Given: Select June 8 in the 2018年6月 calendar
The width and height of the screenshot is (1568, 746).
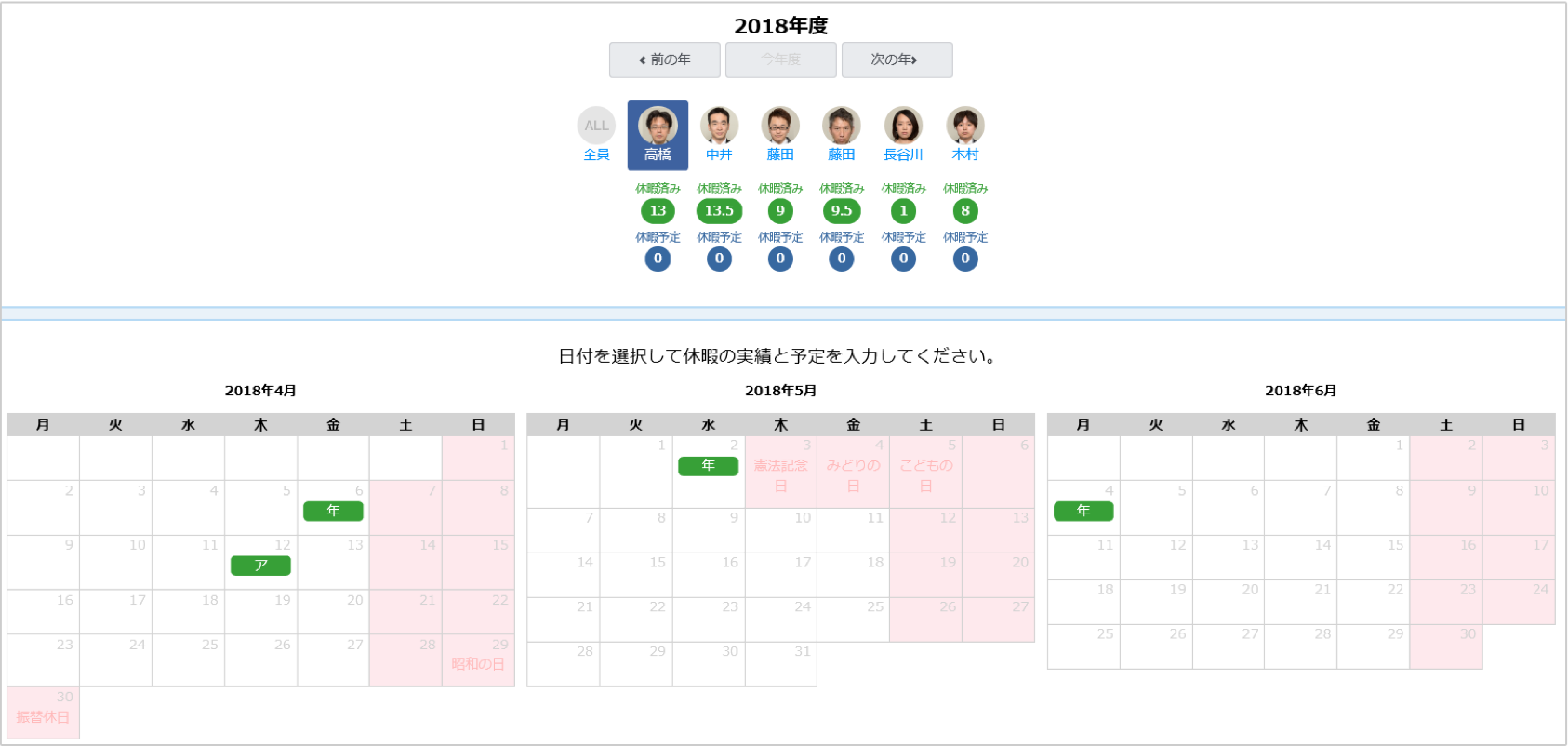Looking at the screenshot, I should click(1374, 508).
